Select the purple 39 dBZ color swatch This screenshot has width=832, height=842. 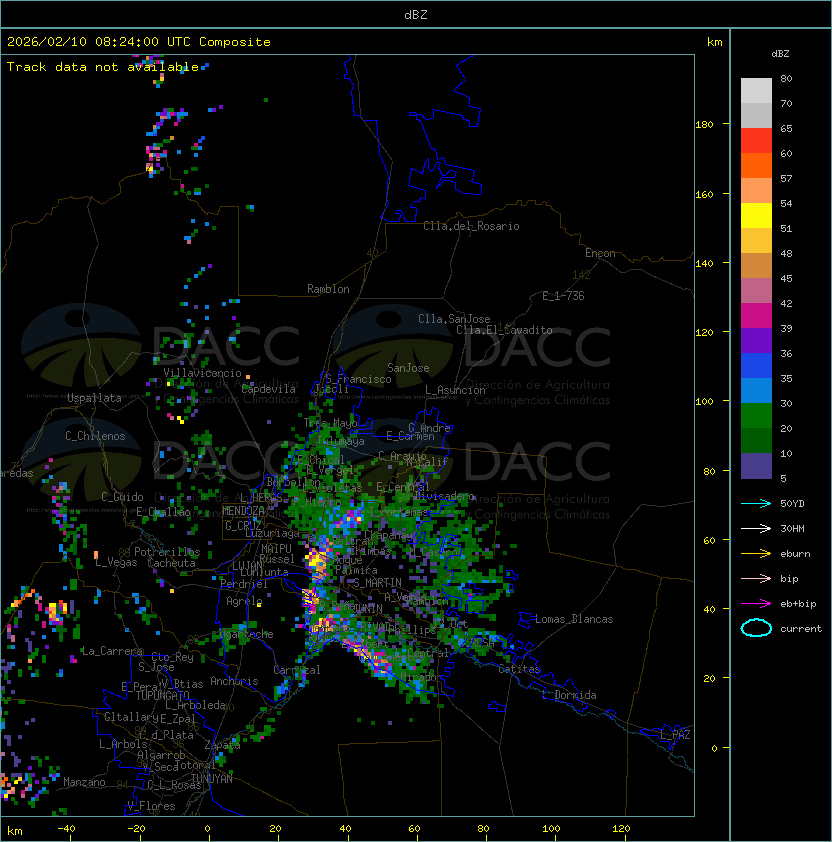point(756,340)
